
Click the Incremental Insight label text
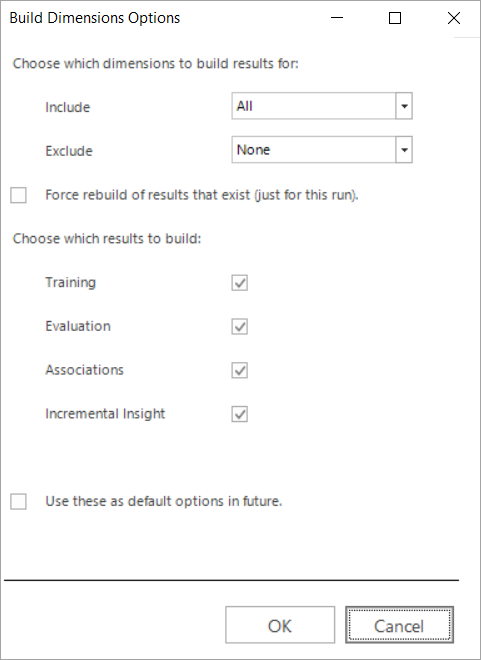coord(105,414)
